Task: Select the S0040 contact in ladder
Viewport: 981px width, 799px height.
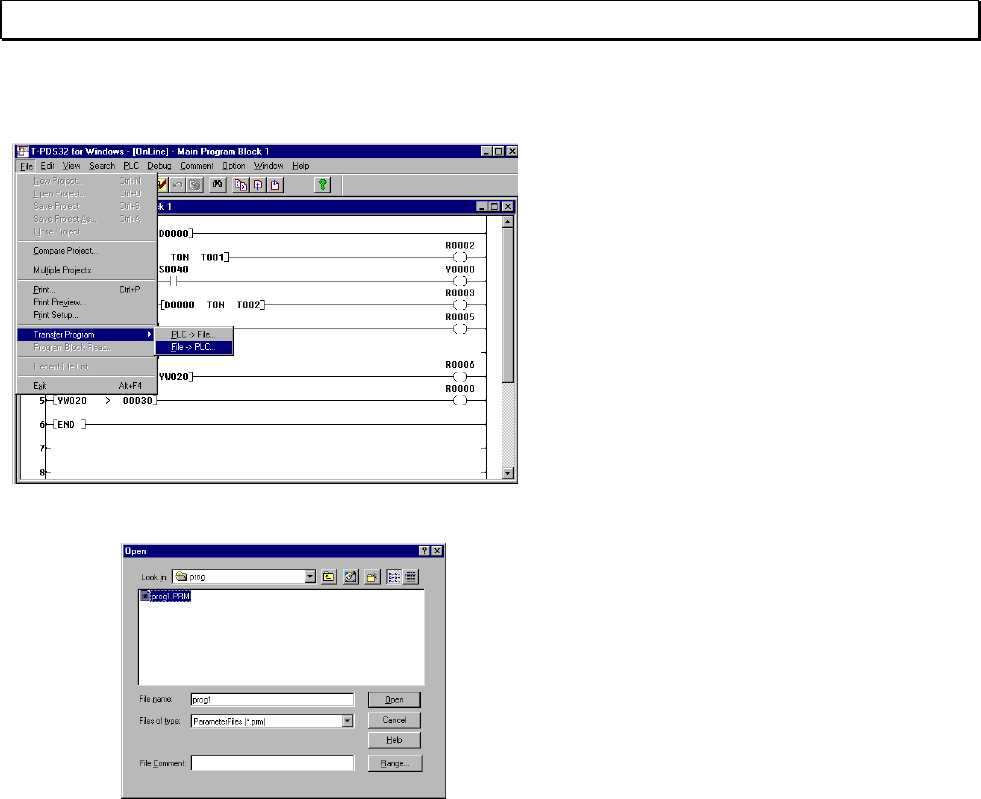Action: [173, 282]
